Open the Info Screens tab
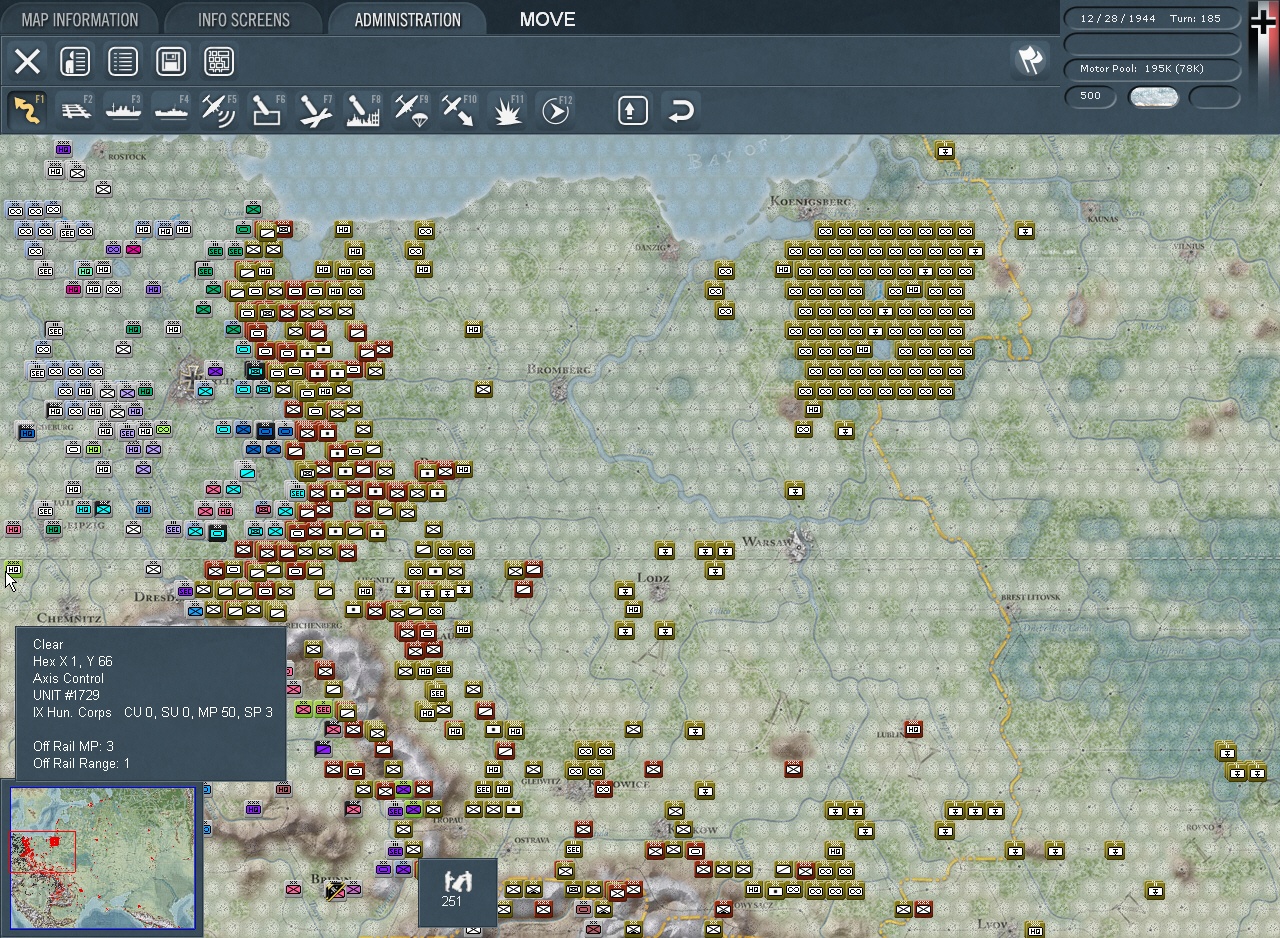Viewport: 1280px width, 938px height. pos(243,20)
